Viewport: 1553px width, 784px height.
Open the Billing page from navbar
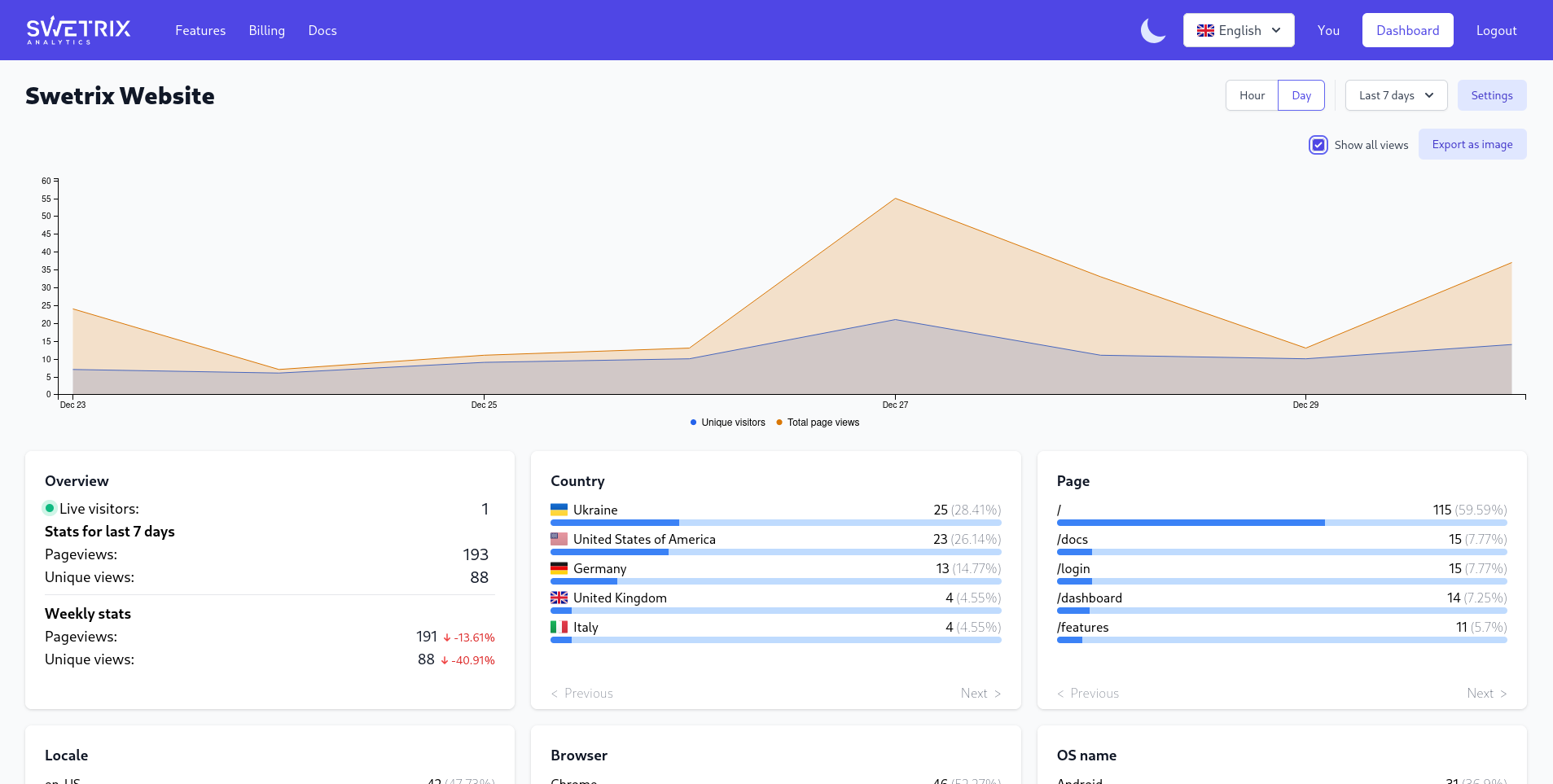pyautogui.click(x=266, y=30)
